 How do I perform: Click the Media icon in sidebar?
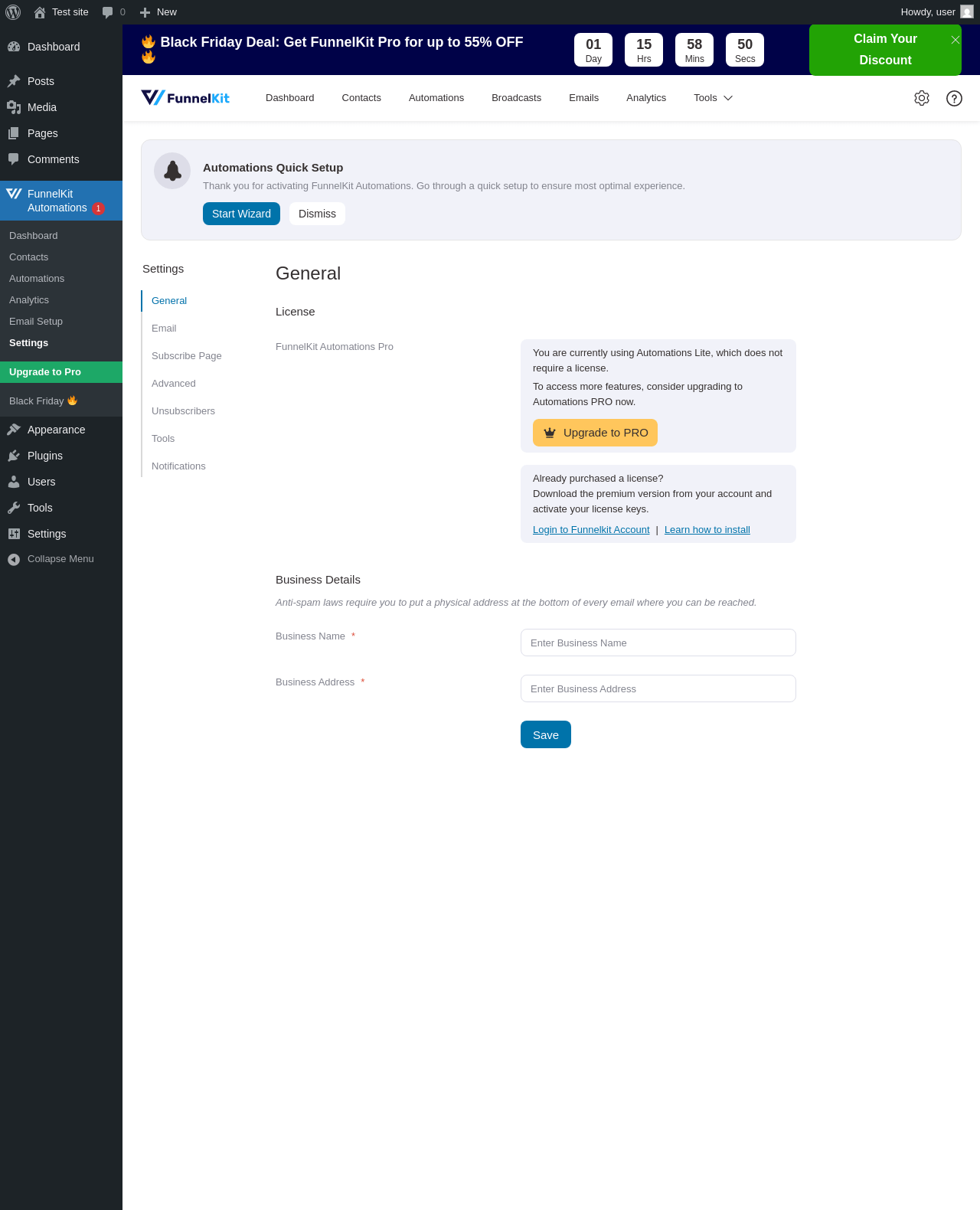[x=14, y=107]
